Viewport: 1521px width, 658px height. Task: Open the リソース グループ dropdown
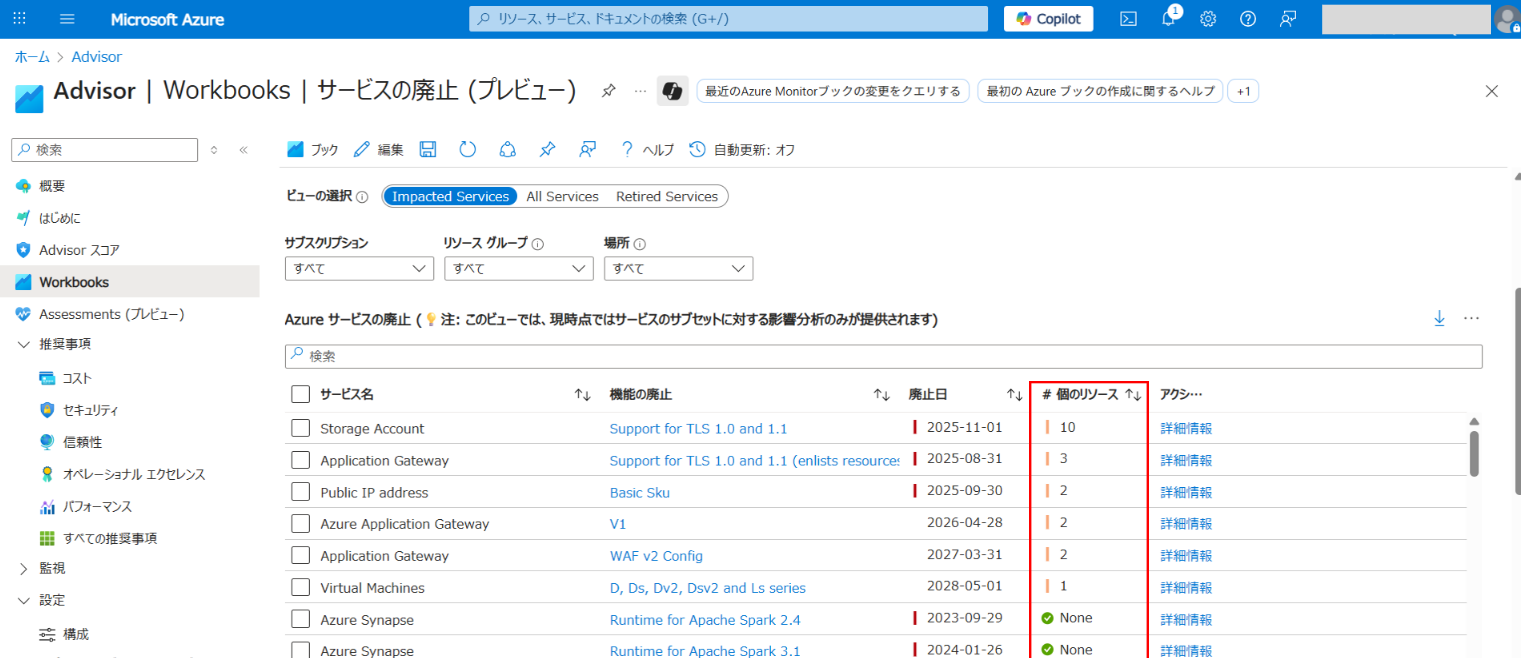coord(518,268)
